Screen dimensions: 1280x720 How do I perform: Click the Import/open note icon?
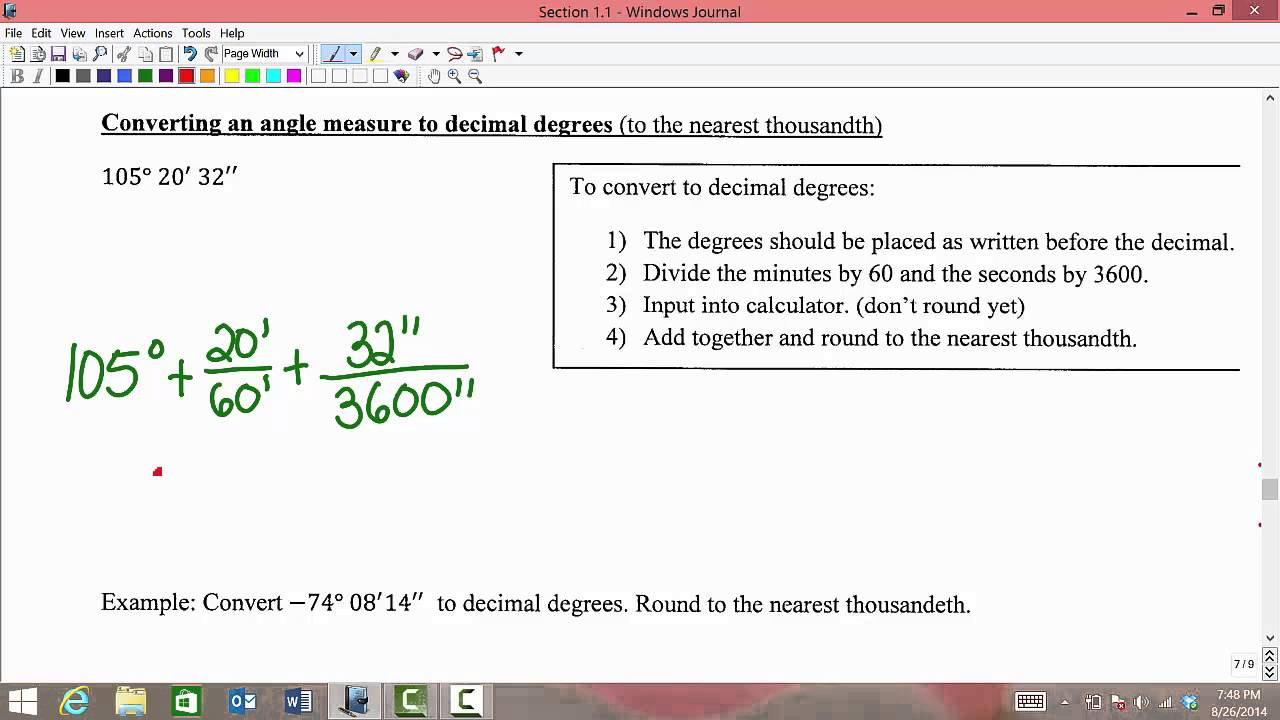[x=38, y=54]
